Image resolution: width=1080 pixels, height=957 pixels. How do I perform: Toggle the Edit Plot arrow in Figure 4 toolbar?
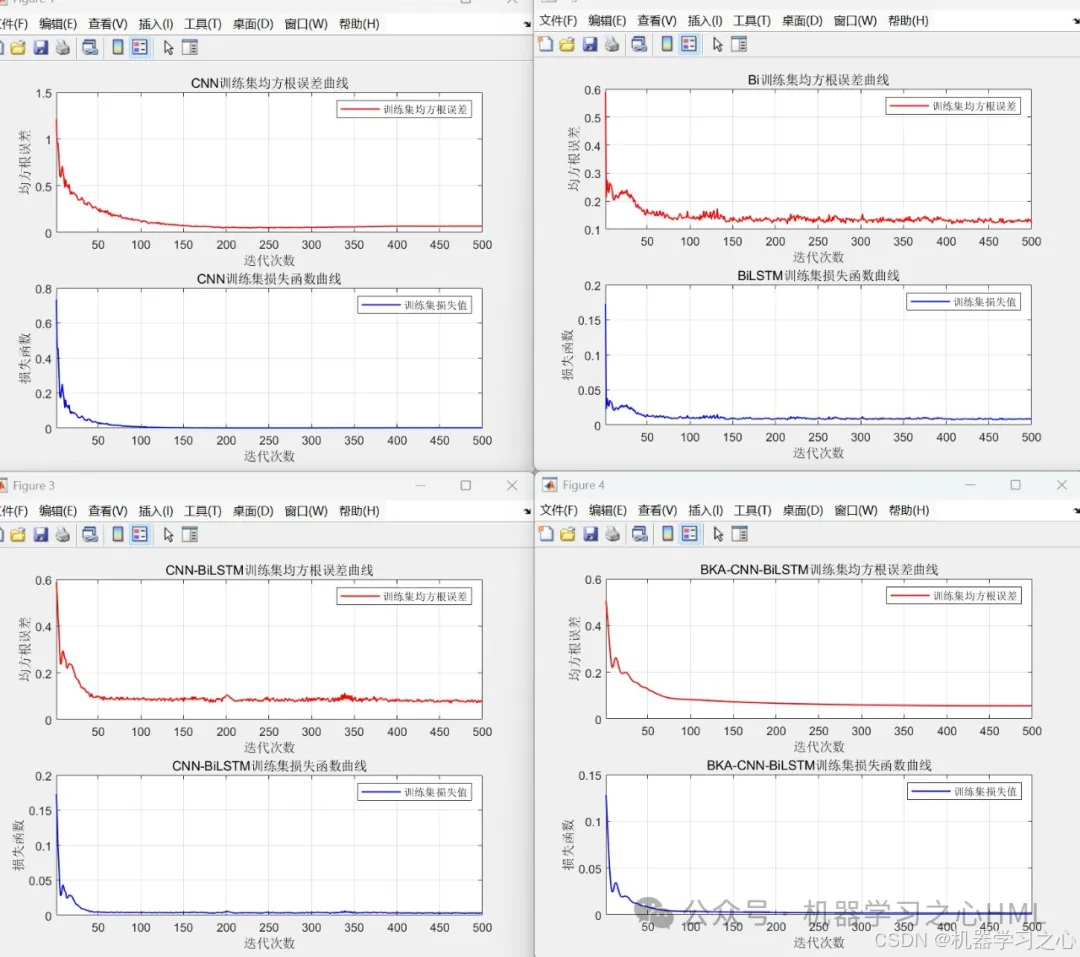click(717, 535)
